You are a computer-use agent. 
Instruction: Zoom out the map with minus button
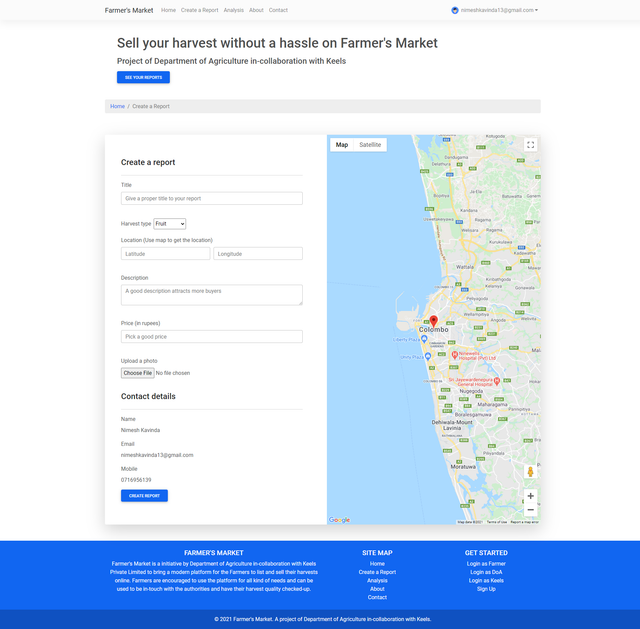tap(530, 510)
